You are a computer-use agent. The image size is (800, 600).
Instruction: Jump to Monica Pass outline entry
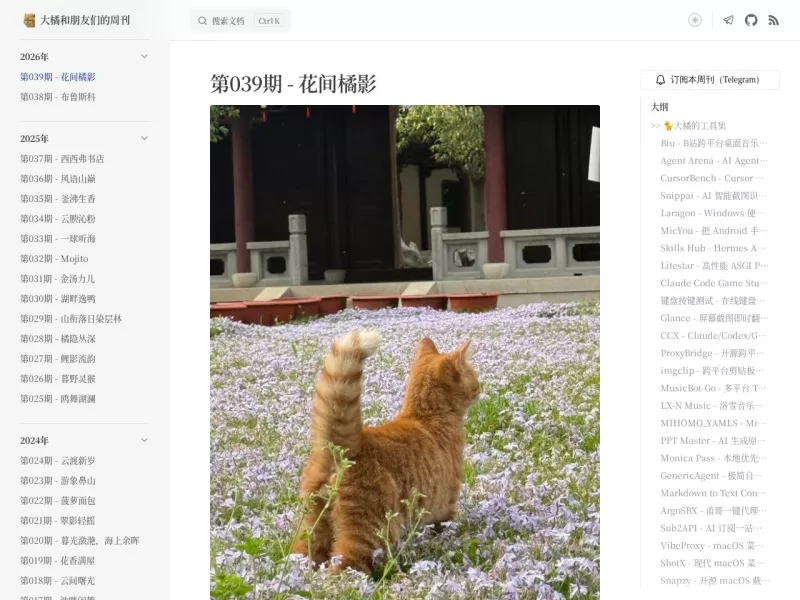[713, 458]
